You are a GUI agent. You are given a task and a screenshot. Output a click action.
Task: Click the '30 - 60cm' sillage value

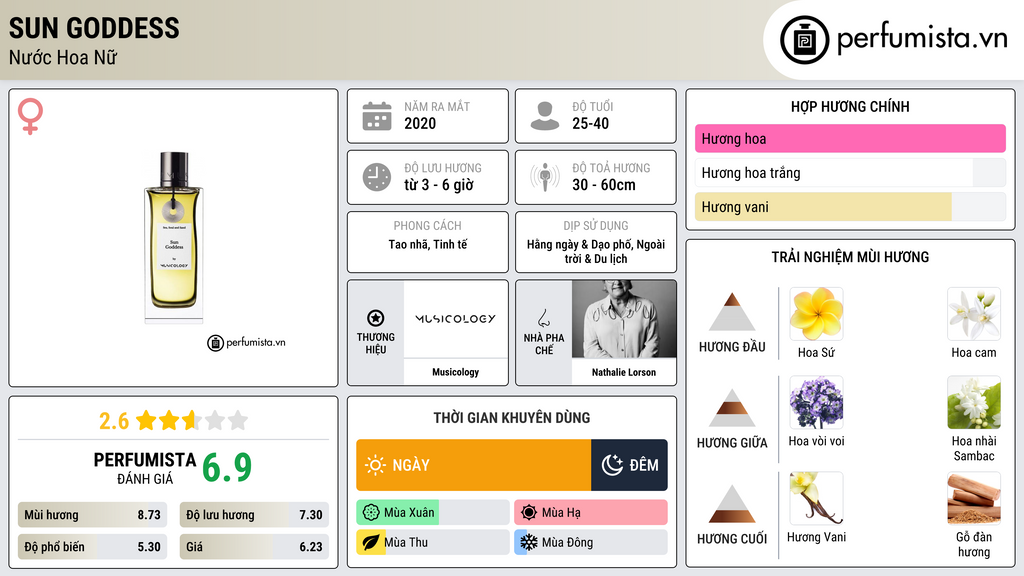click(x=603, y=185)
